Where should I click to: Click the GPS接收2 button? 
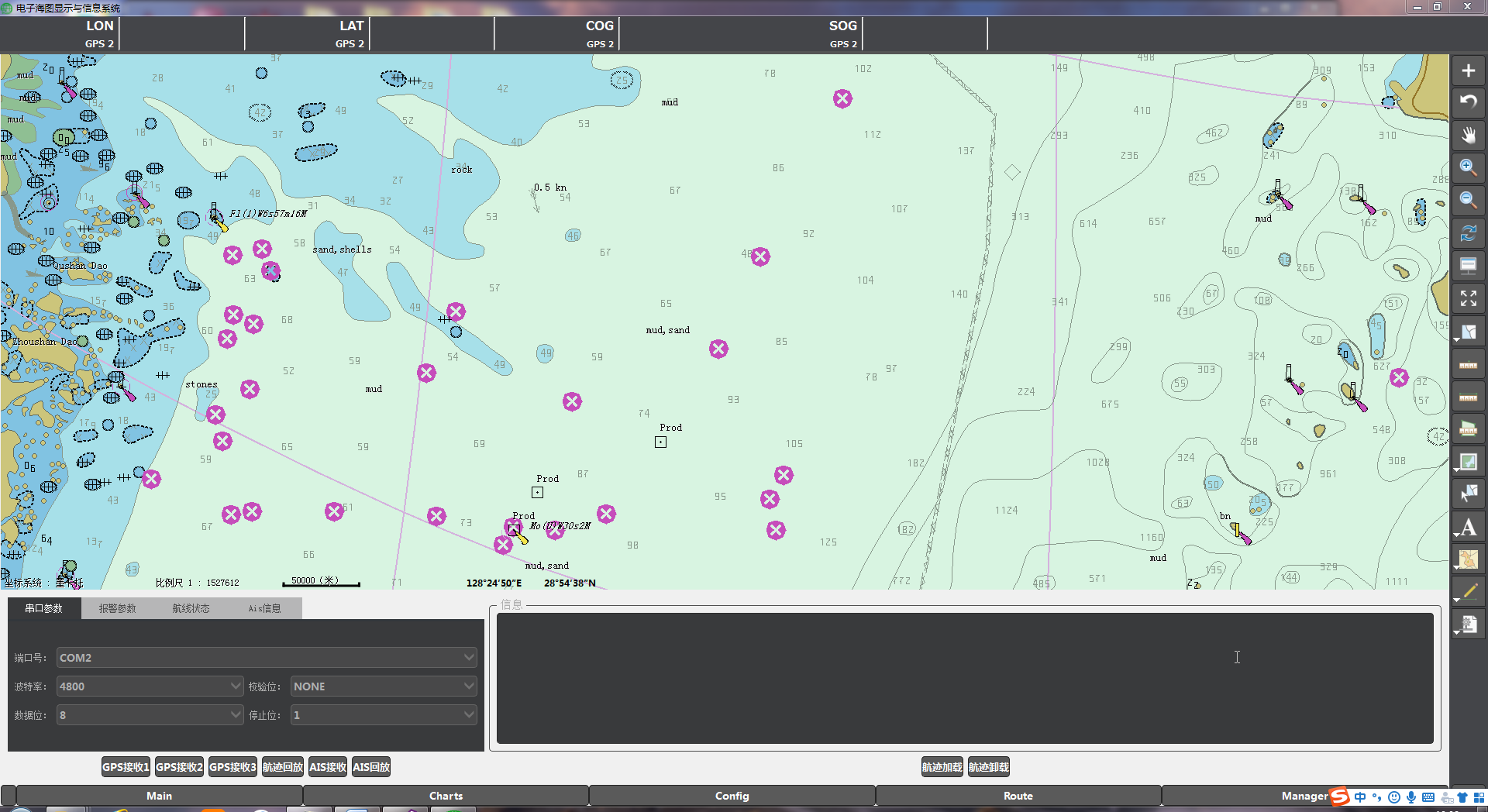coord(179,767)
